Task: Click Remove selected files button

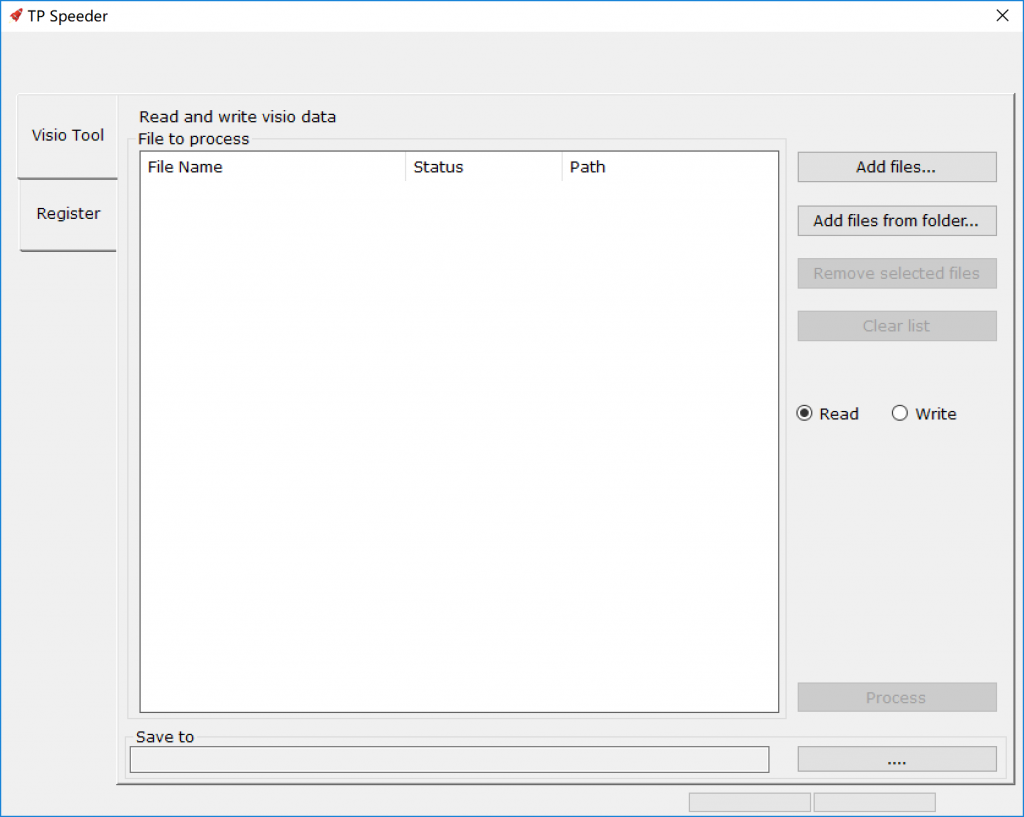Action: tap(896, 274)
